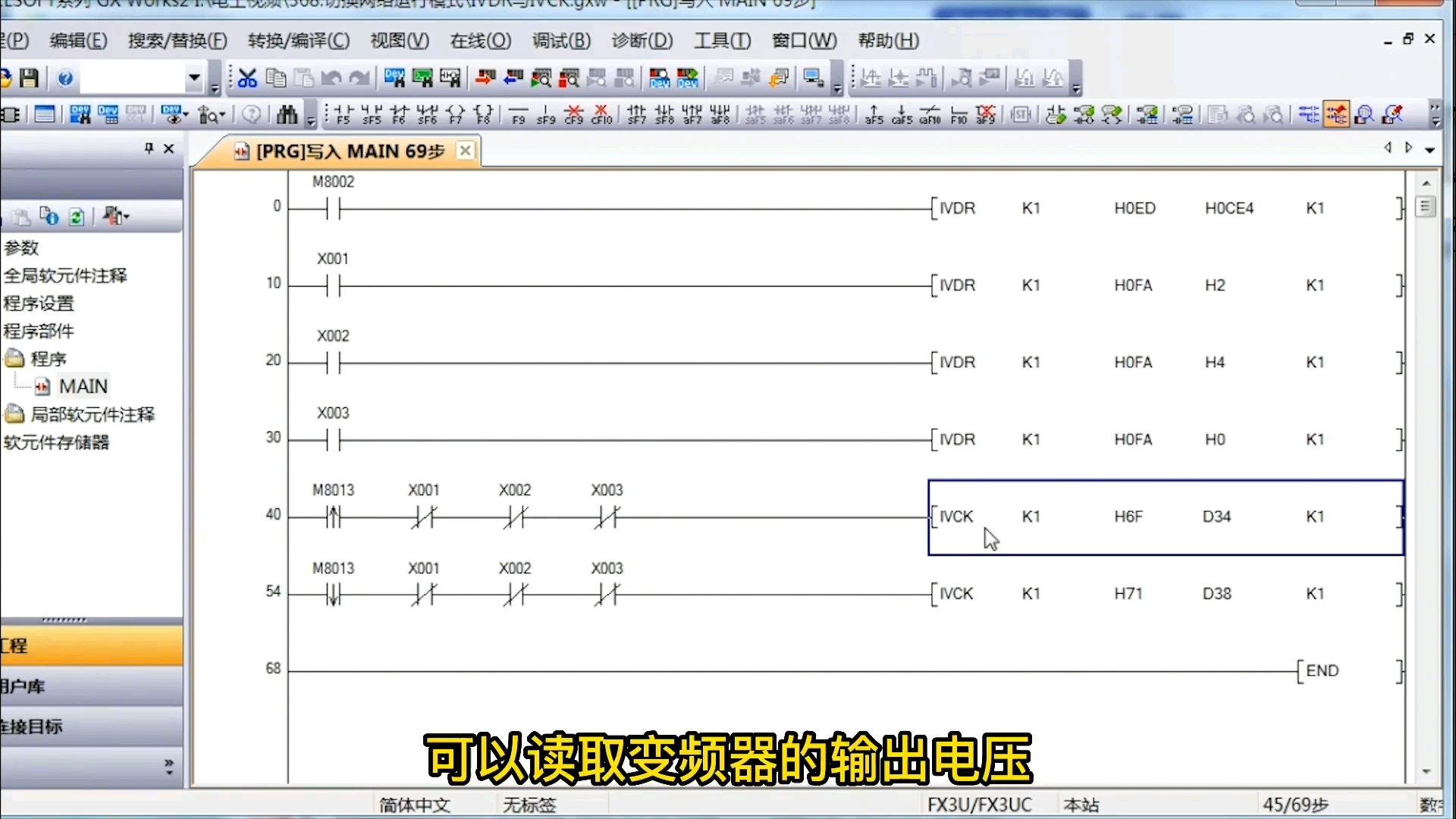Click the ladder editor scroll up arrow

click(x=1426, y=184)
